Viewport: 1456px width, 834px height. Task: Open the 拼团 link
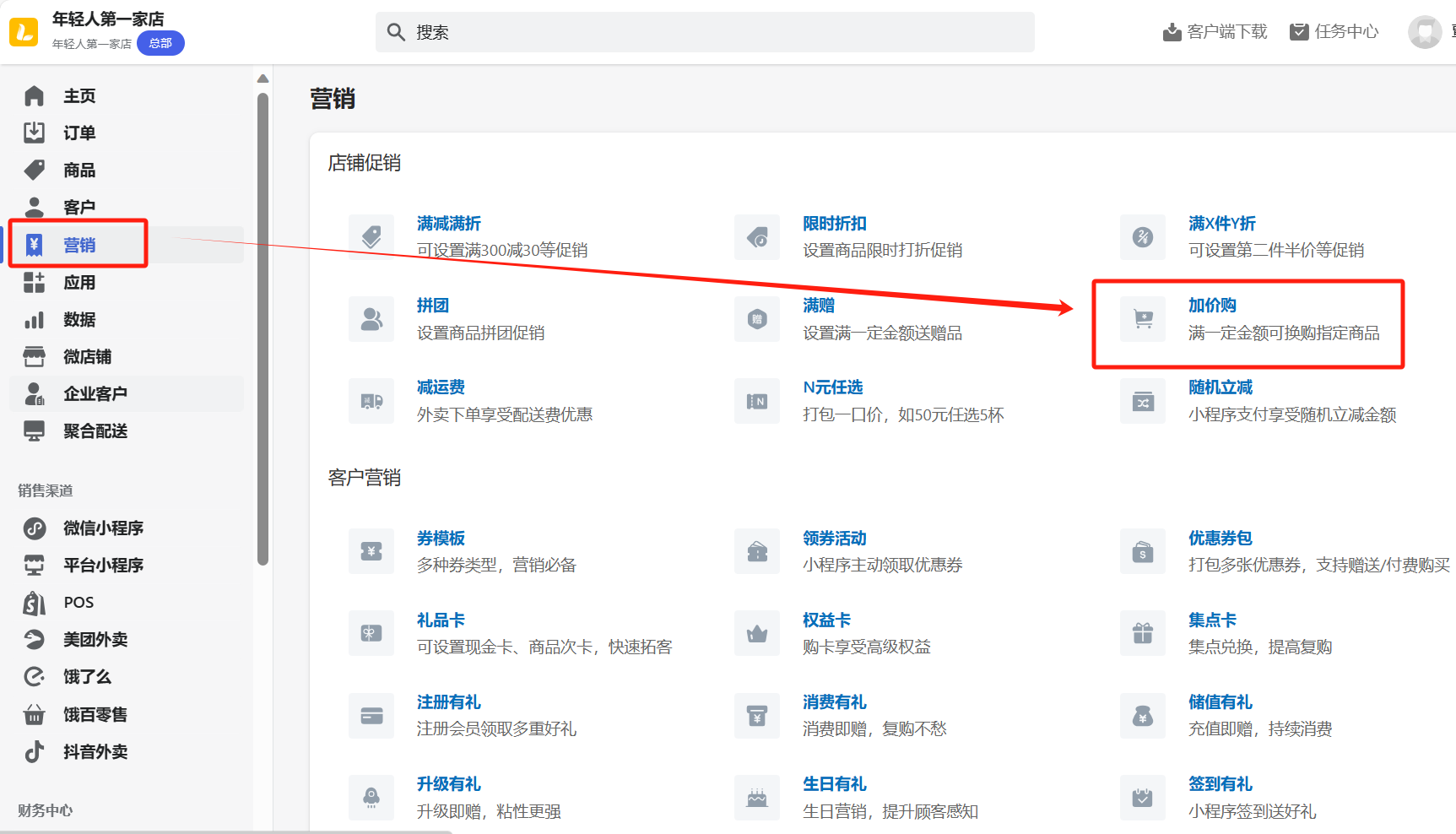click(x=433, y=306)
